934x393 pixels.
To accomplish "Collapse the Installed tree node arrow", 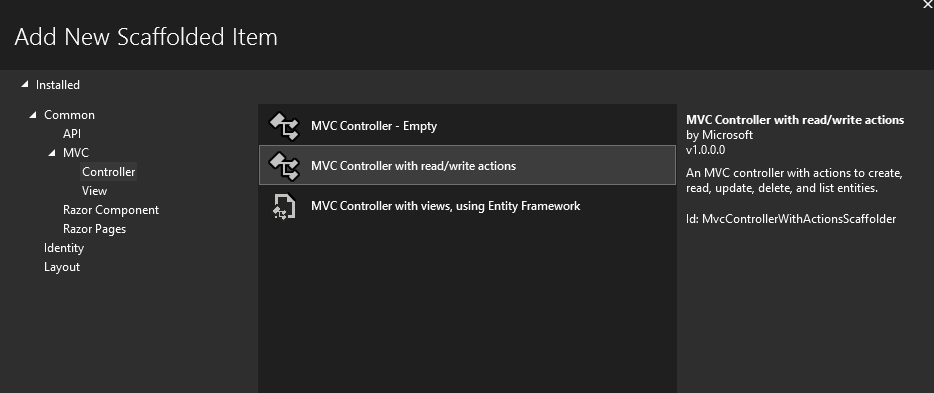I will tap(24, 85).
